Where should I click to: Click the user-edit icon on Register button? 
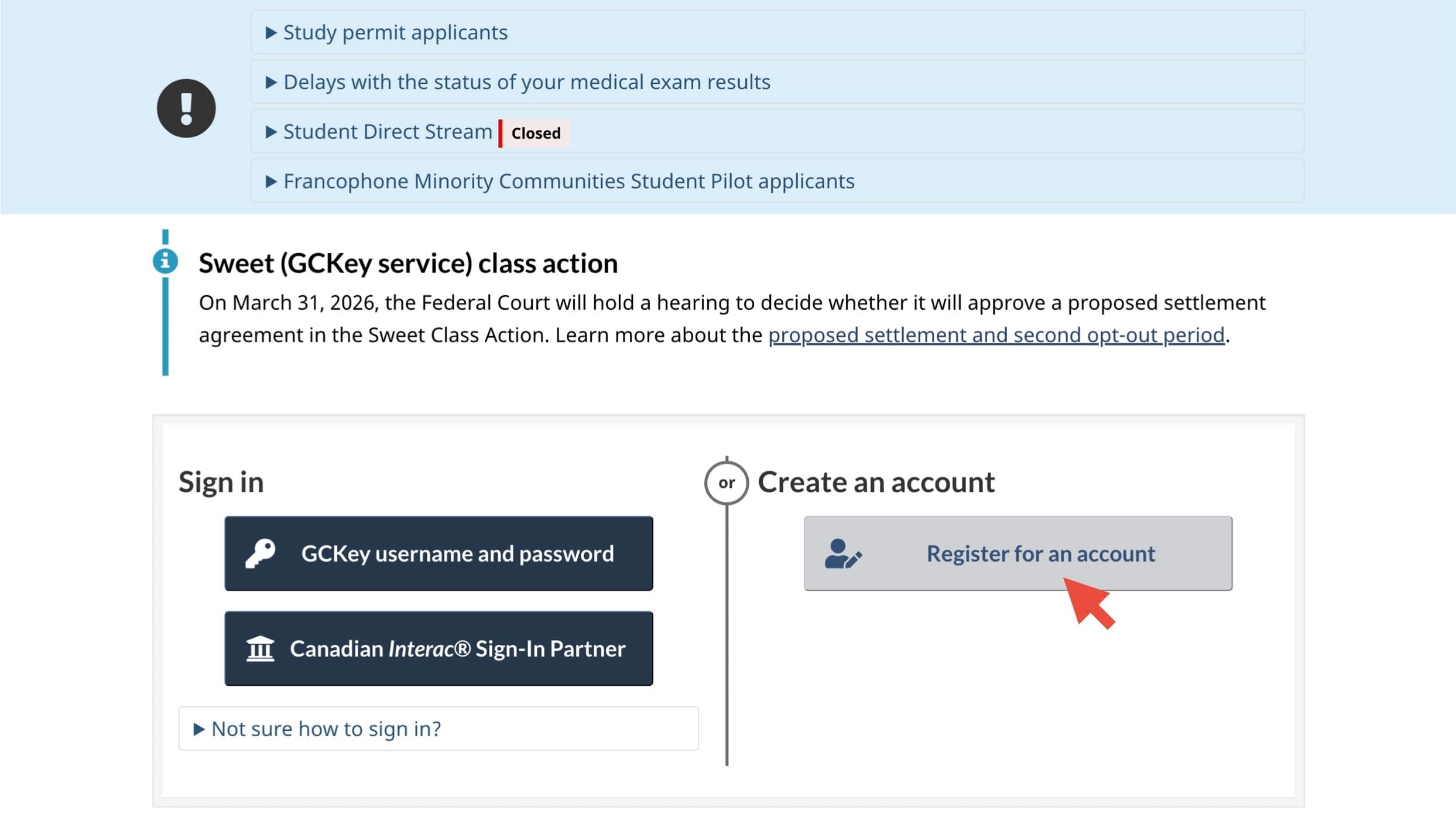pyautogui.click(x=842, y=553)
